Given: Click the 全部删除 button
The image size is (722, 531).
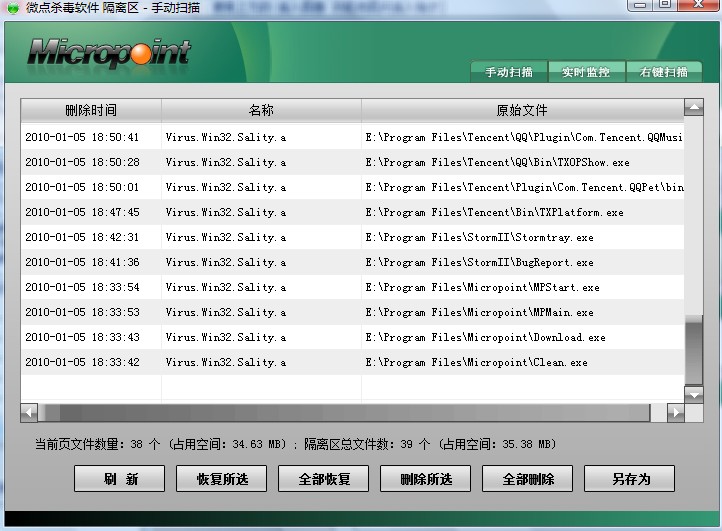Looking at the screenshot, I should (x=527, y=478).
